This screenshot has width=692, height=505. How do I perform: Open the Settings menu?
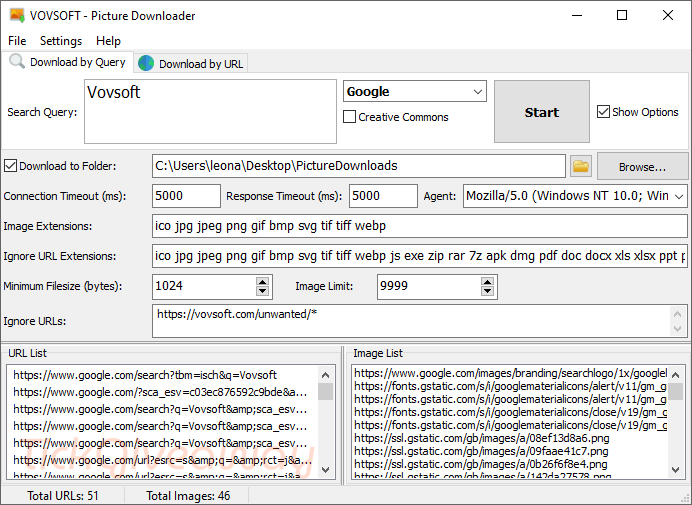pos(61,41)
